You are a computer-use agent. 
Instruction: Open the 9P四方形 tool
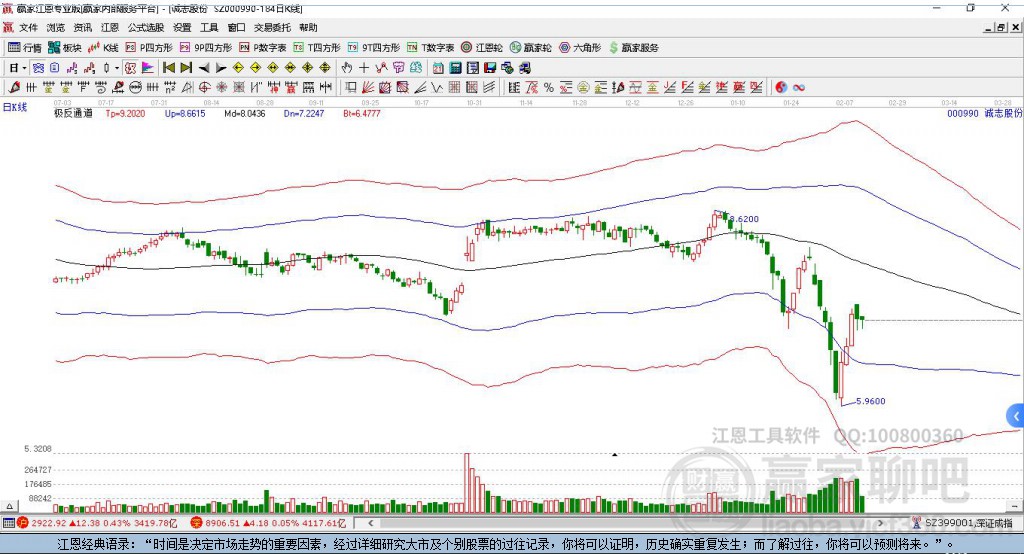coord(206,48)
